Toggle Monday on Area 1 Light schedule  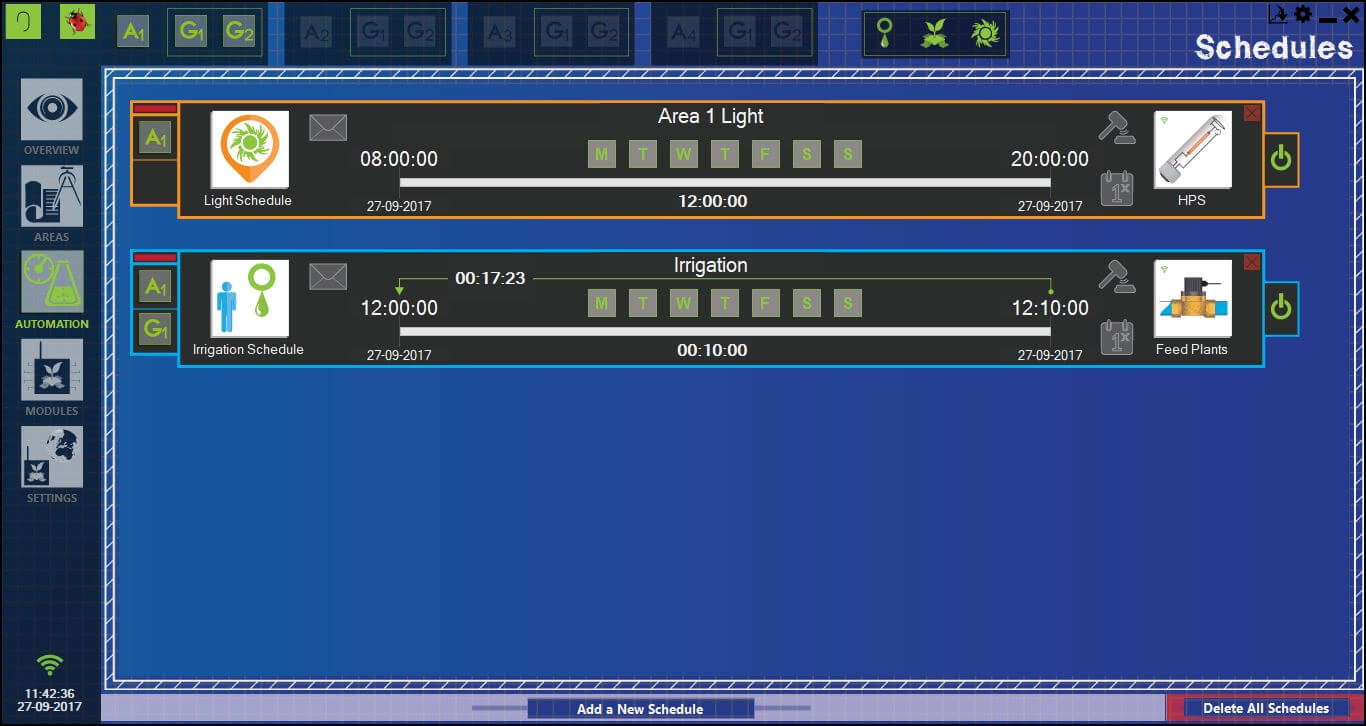(601, 154)
